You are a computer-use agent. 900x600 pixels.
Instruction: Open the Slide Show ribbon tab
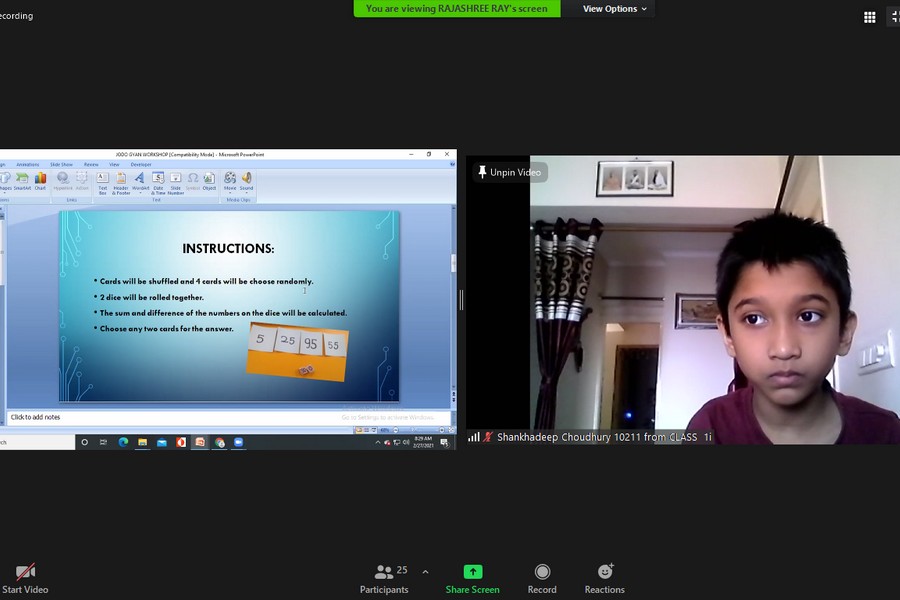pos(61,165)
